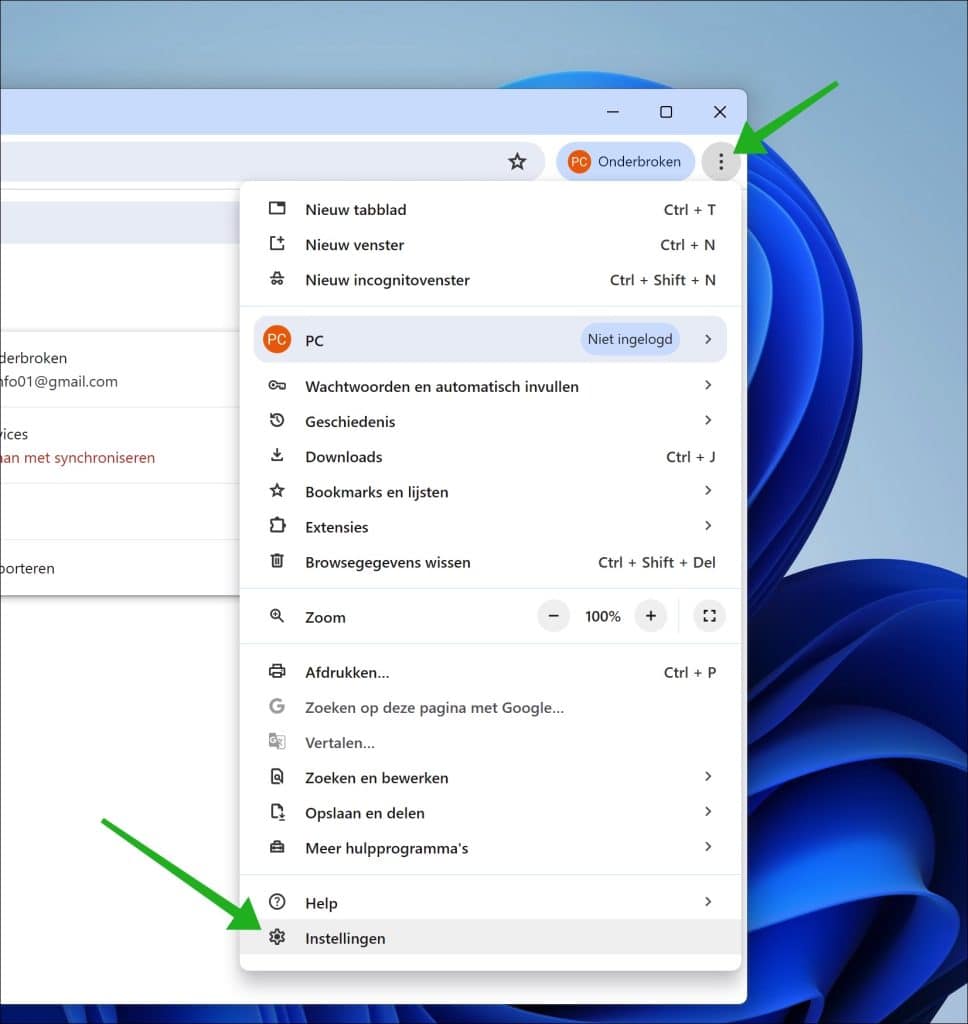Maximize the Chrome window

click(x=666, y=112)
